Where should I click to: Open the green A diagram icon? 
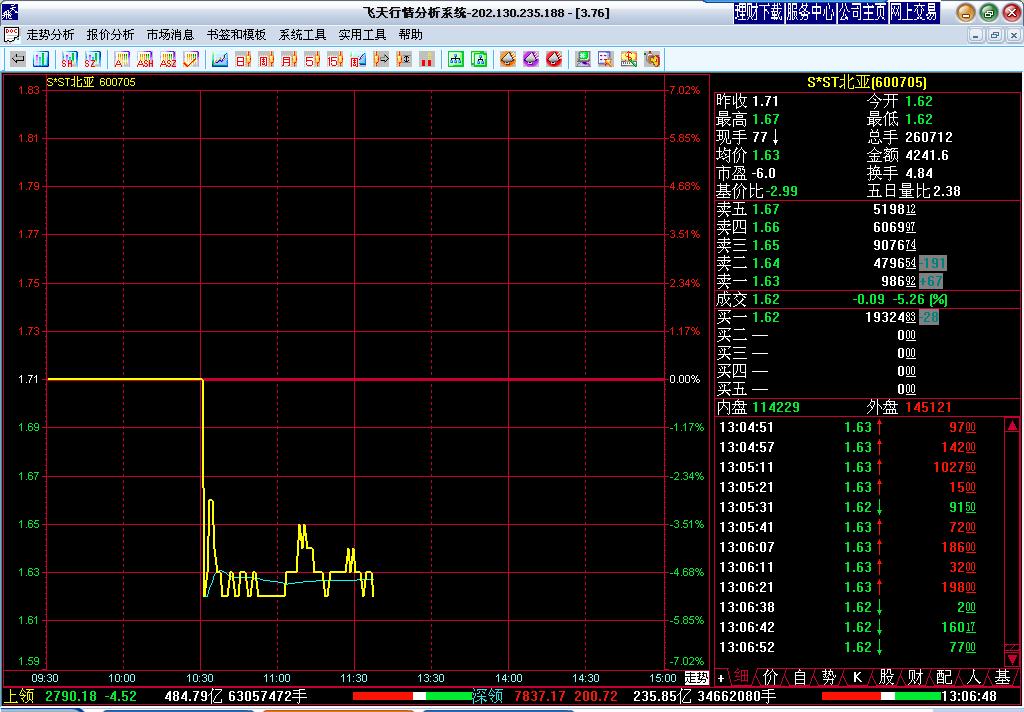479,59
